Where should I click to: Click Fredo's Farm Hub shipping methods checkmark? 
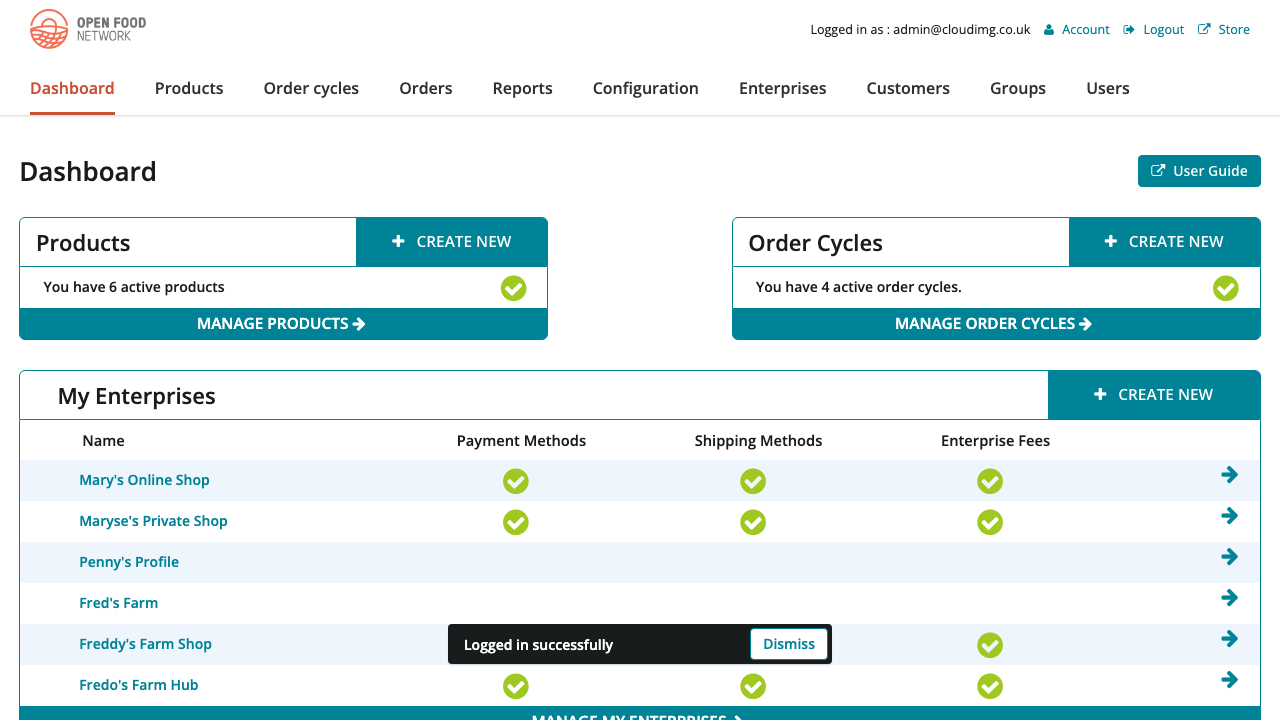pyautogui.click(x=753, y=686)
